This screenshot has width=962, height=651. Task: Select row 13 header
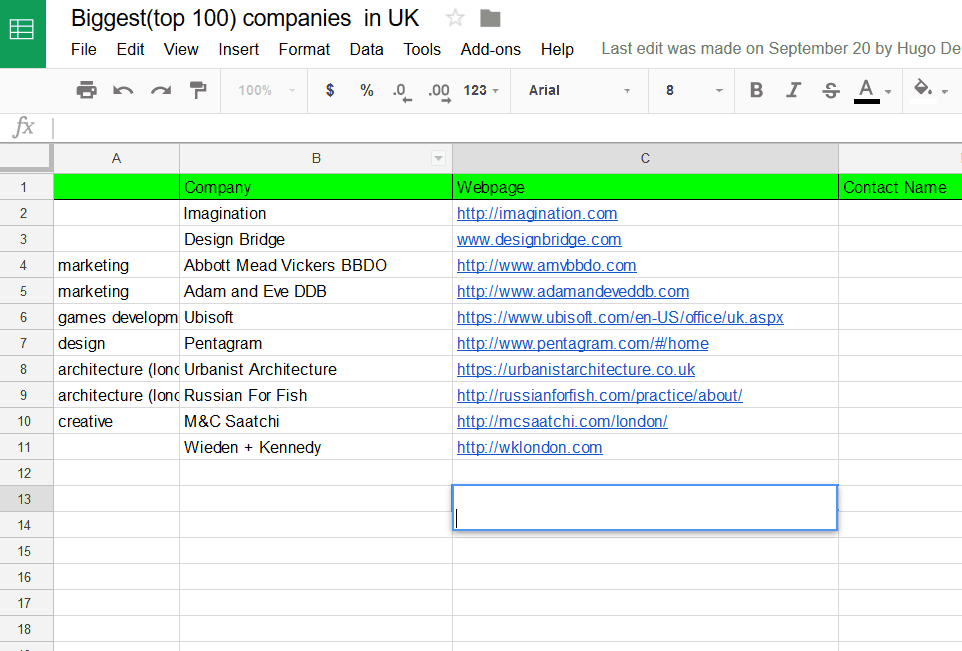[24, 499]
